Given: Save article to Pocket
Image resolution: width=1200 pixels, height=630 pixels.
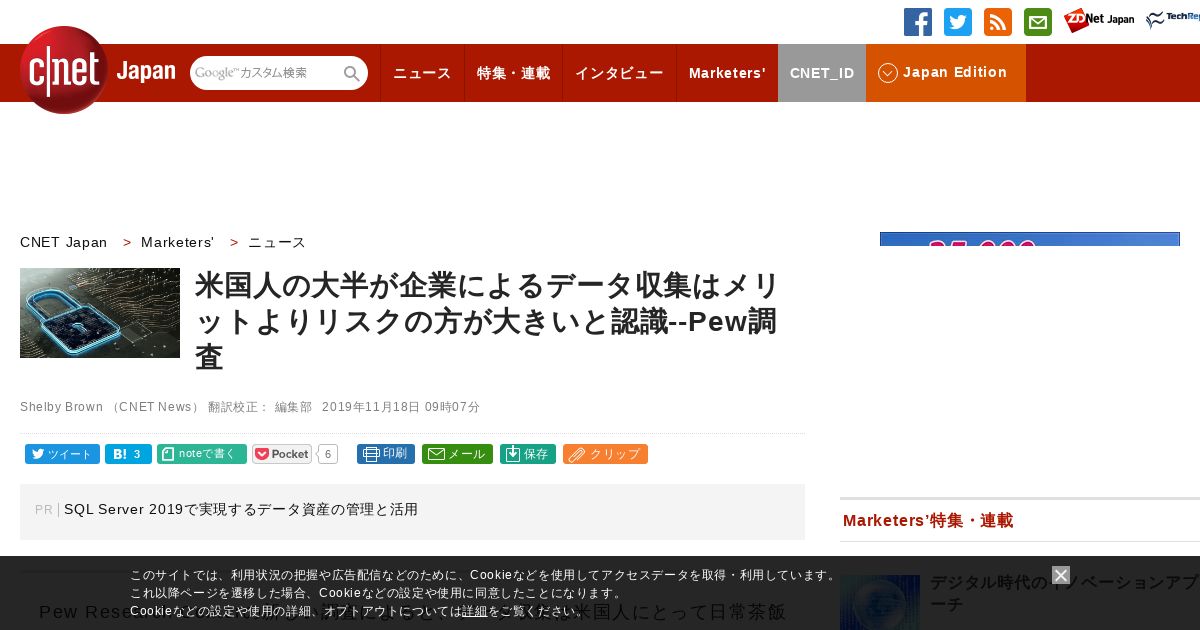Looking at the screenshot, I should (282, 454).
